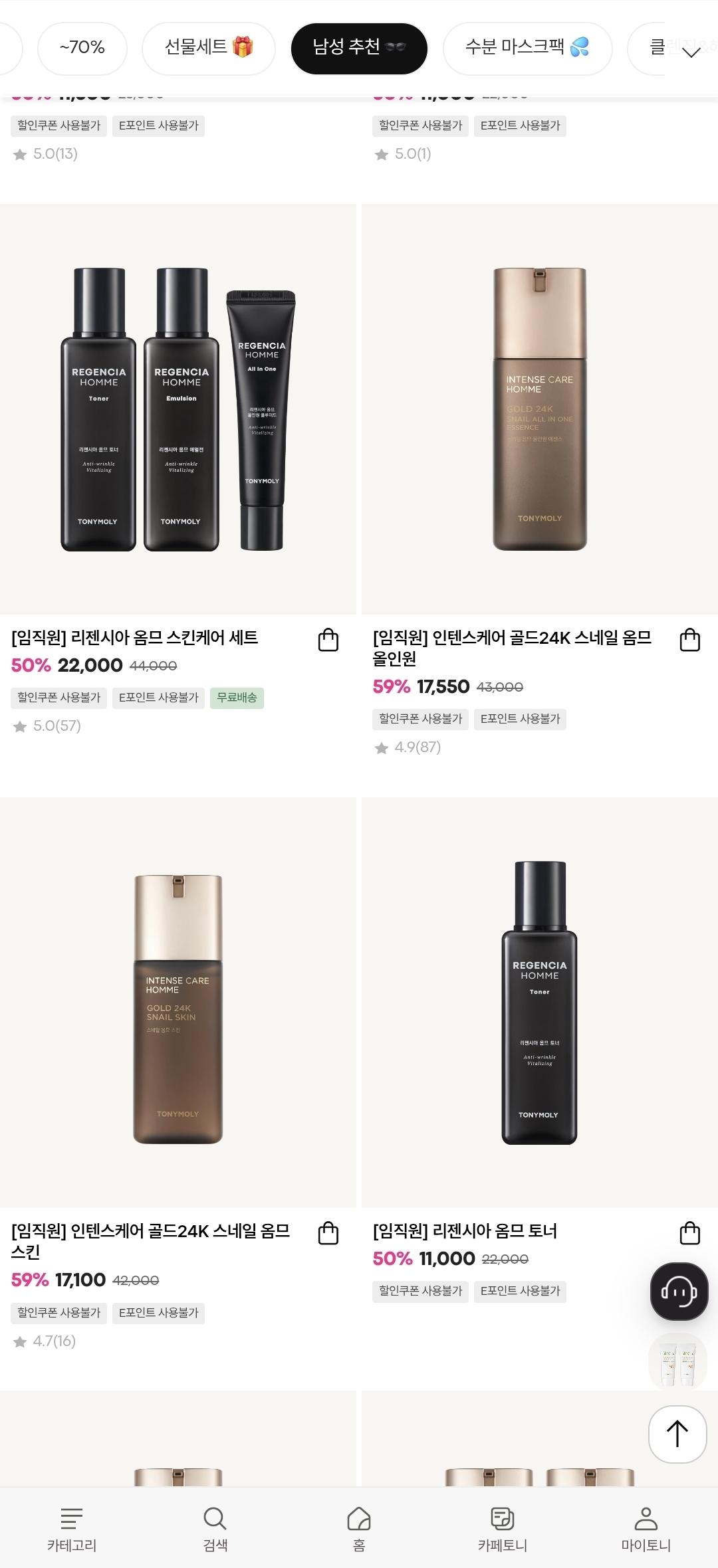The height and width of the screenshot is (1568, 718).
Task: Select the 선물세트 filter tab
Action: (x=209, y=48)
